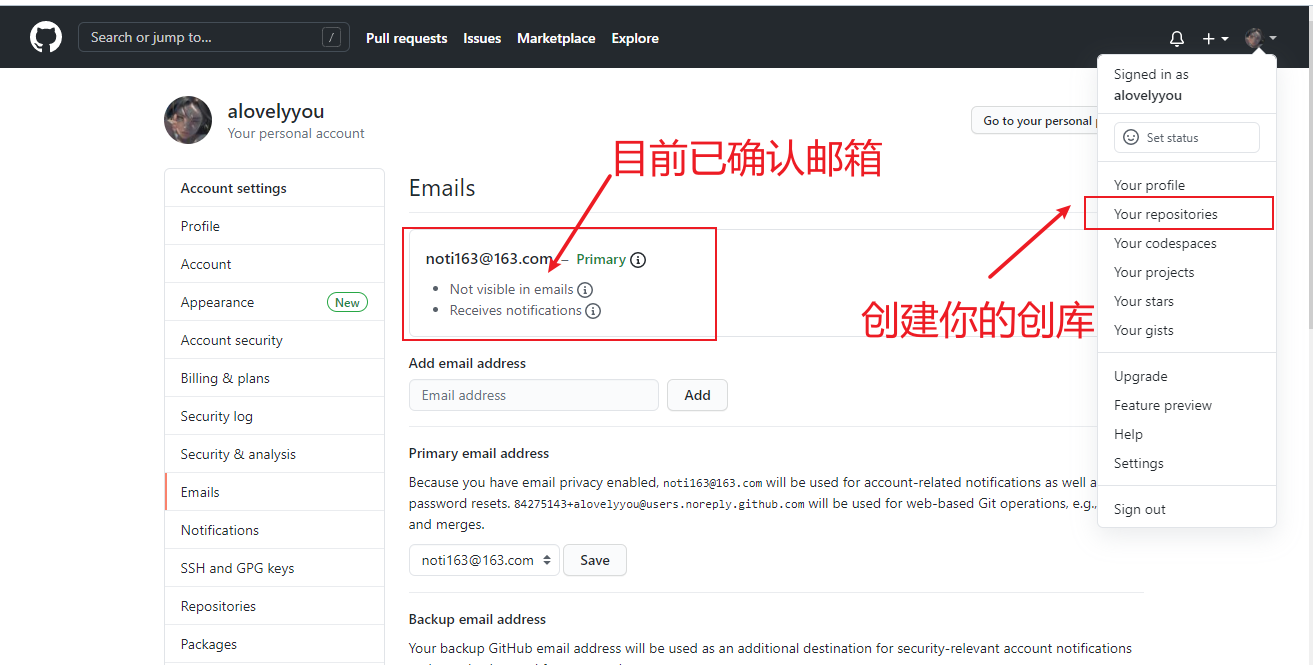Click the Email address input field
The image size is (1313, 665).
[534, 395]
